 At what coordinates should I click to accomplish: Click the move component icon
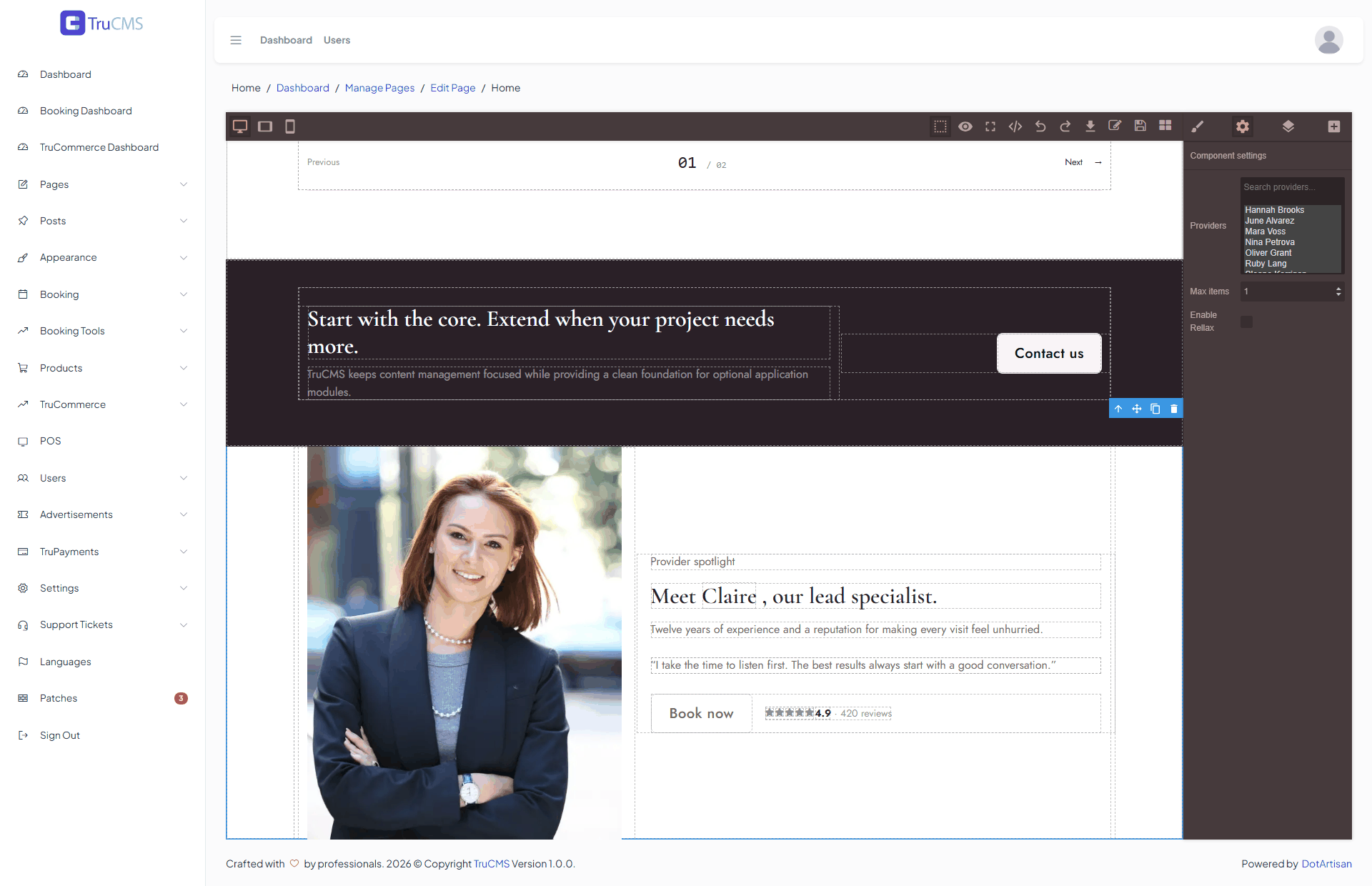click(x=1137, y=409)
